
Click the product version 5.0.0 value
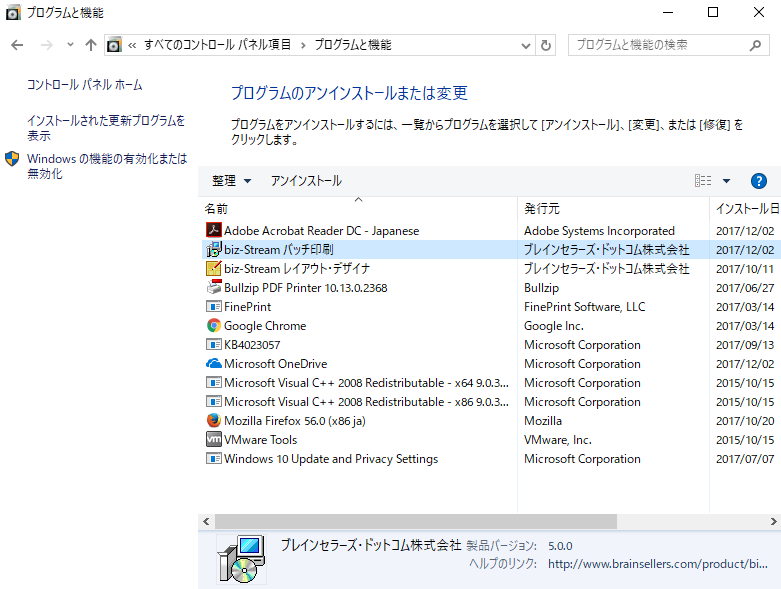[560, 546]
